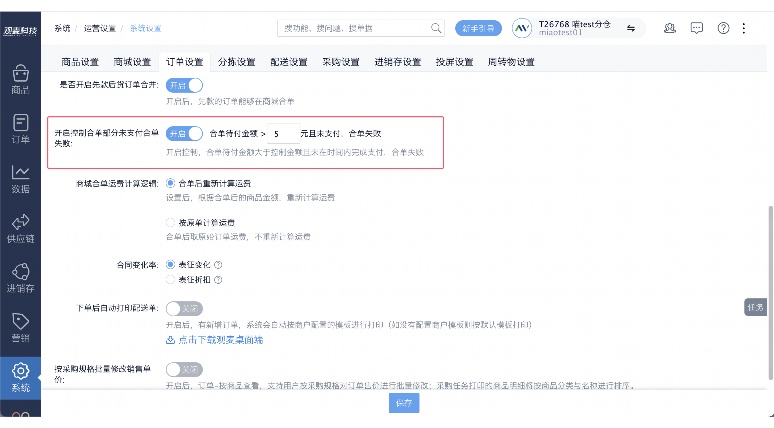Open the 商品 section in sidebar
This screenshot has width=774, height=428.
click(x=20, y=80)
